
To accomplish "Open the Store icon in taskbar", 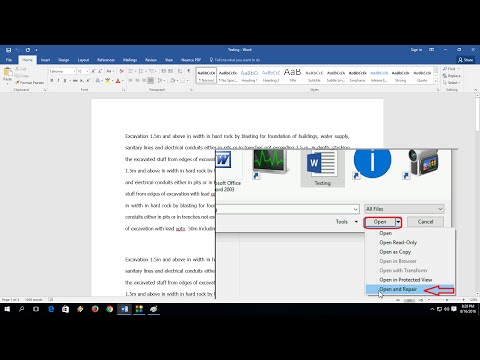I will click(66, 309).
